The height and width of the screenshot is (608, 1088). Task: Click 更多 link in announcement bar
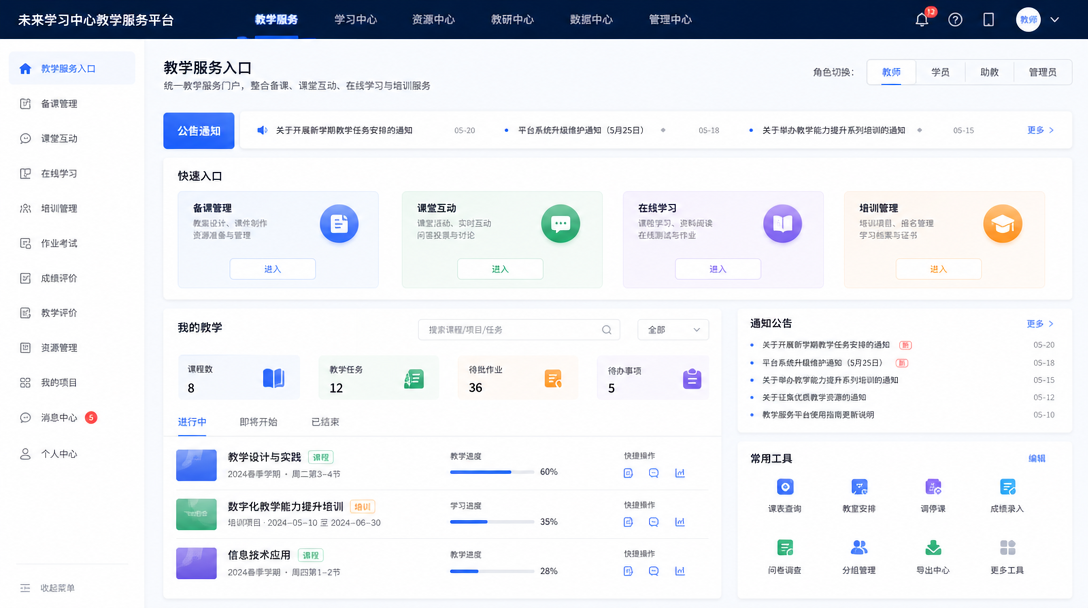pos(1040,130)
